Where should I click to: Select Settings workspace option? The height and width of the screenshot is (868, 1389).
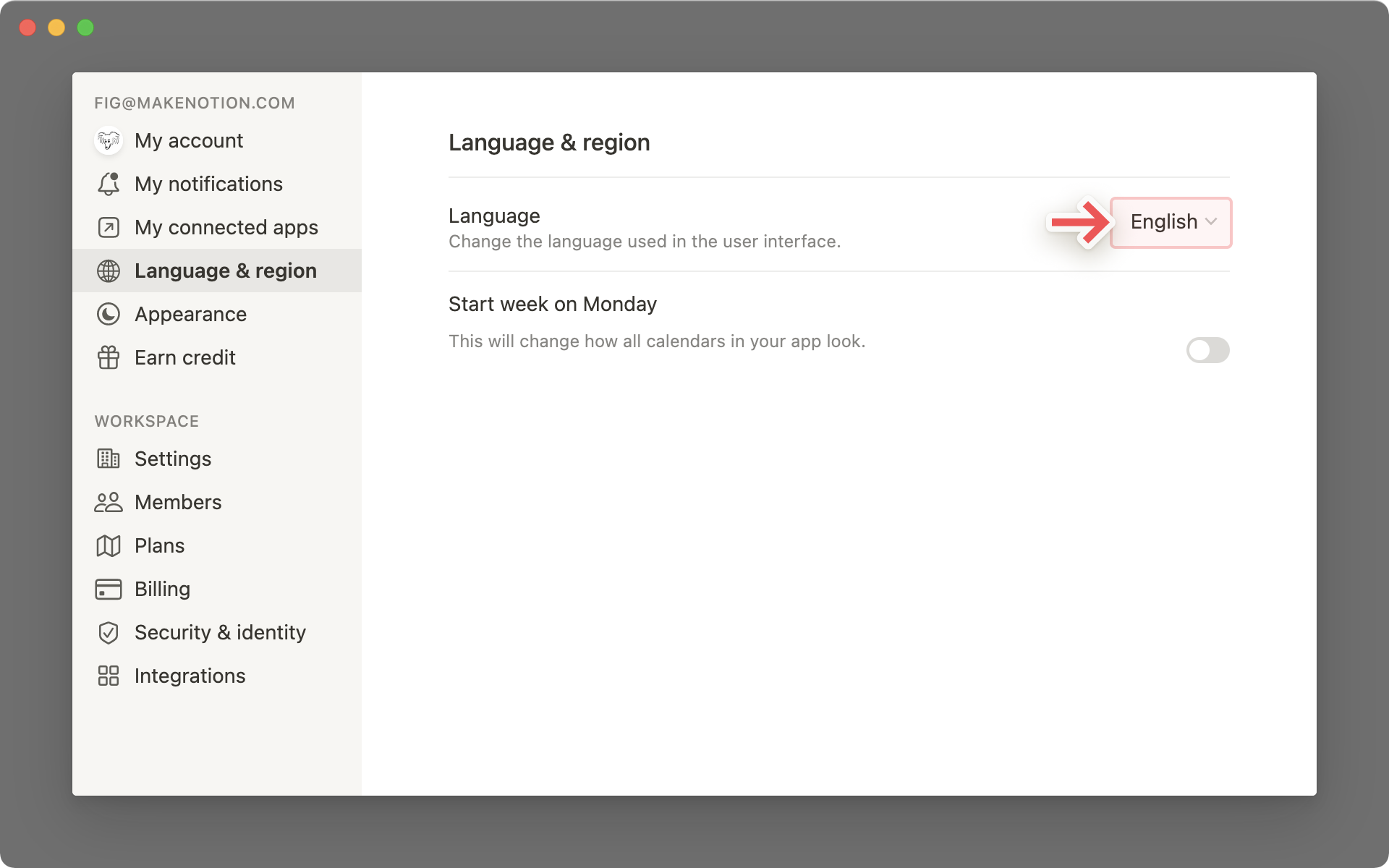[173, 458]
